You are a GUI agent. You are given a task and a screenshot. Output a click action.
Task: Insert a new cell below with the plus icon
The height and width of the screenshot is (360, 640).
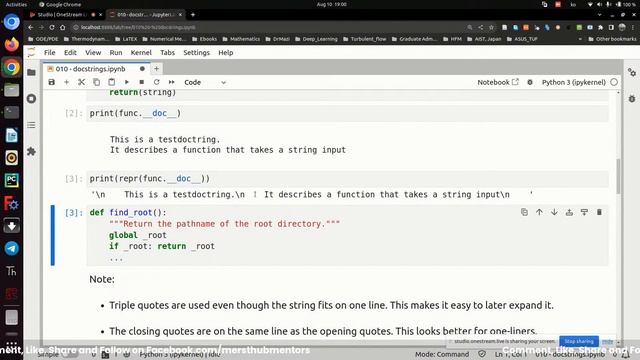click(67, 82)
